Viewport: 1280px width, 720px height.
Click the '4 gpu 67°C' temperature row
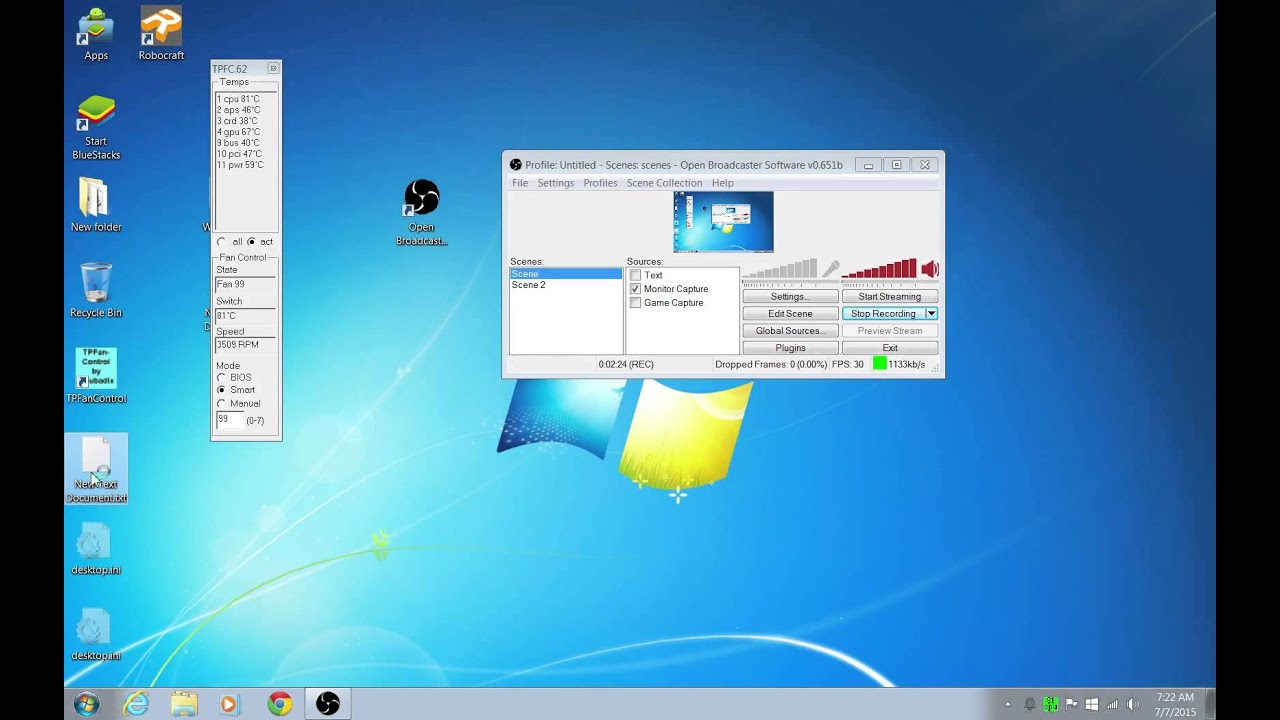[x=239, y=132]
